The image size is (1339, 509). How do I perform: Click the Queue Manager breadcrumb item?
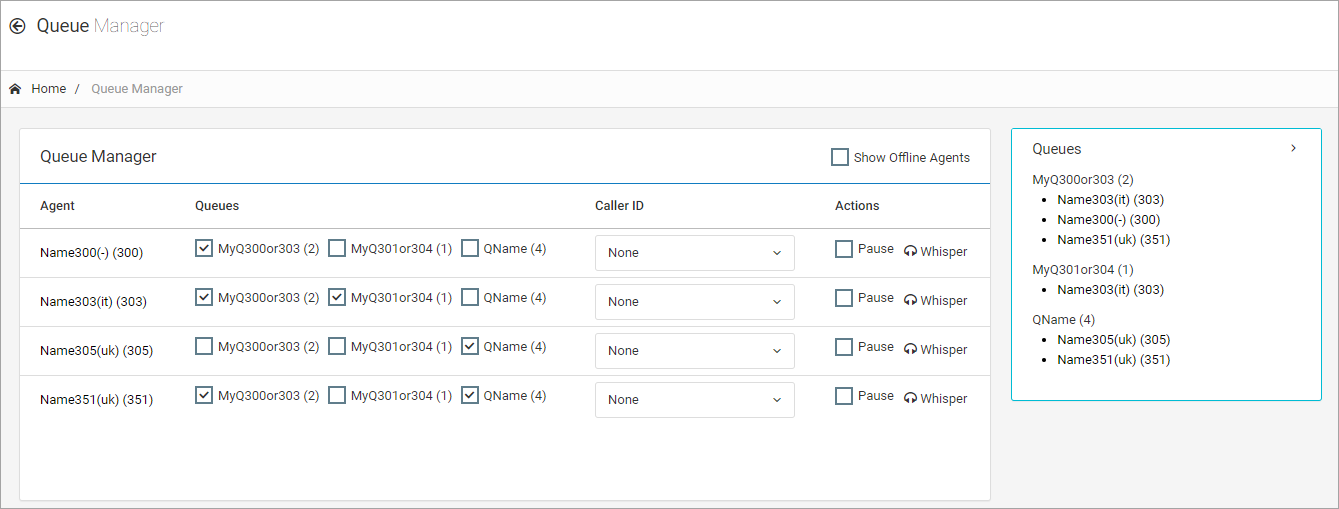pos(137,89)
